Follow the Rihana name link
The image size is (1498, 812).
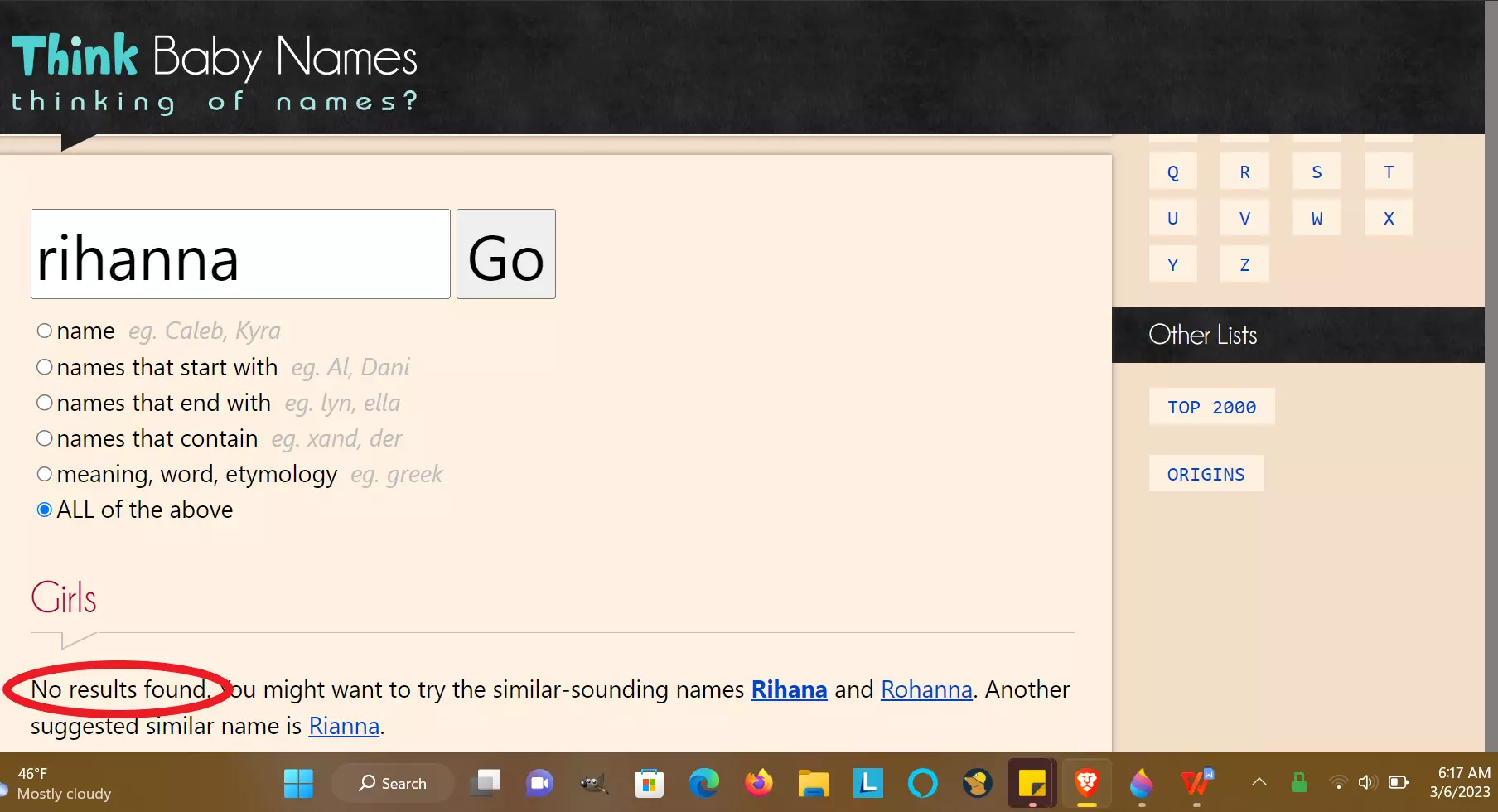pos(789,689)
